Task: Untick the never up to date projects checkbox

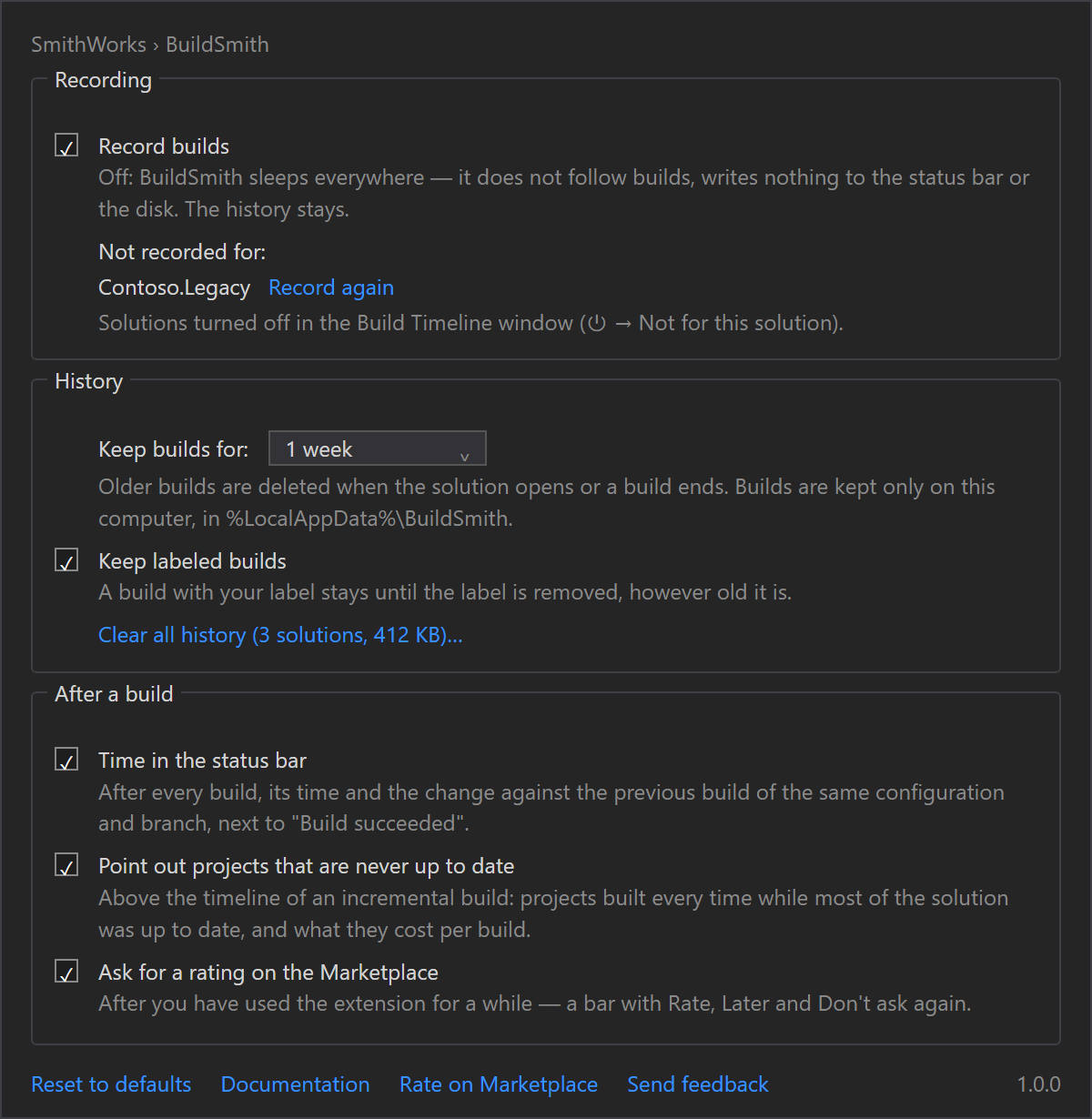Action: pos(66,865)
